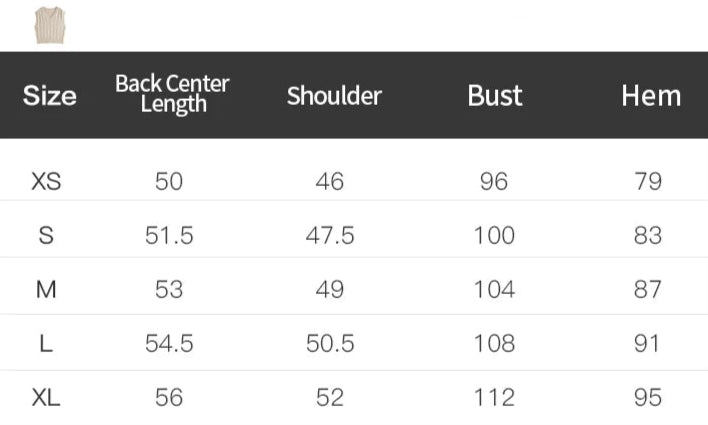
Task: Select the Shoulder column header
Action: (334, 96)
